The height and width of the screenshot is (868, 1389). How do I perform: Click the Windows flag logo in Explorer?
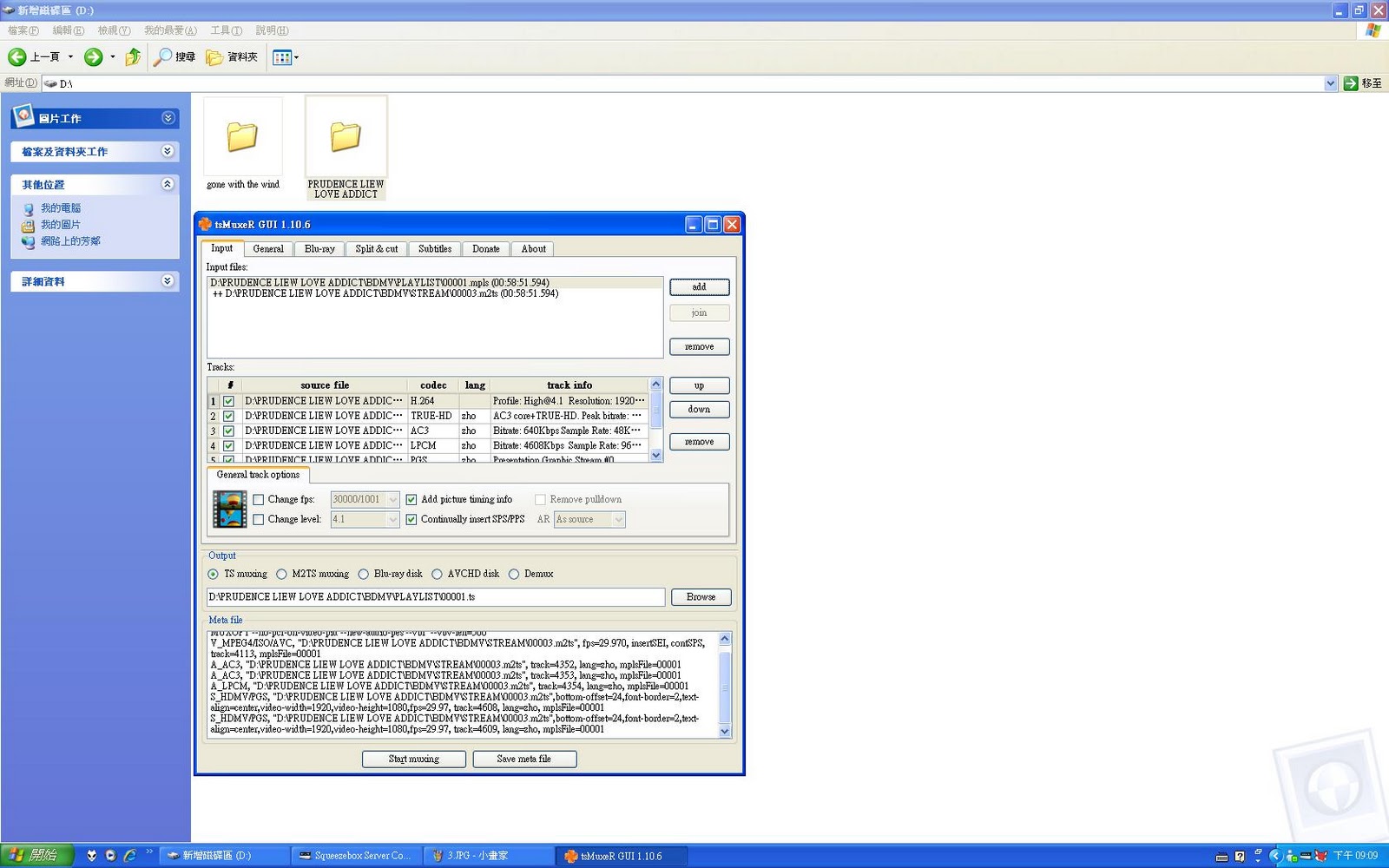[x=1373, y=30]
